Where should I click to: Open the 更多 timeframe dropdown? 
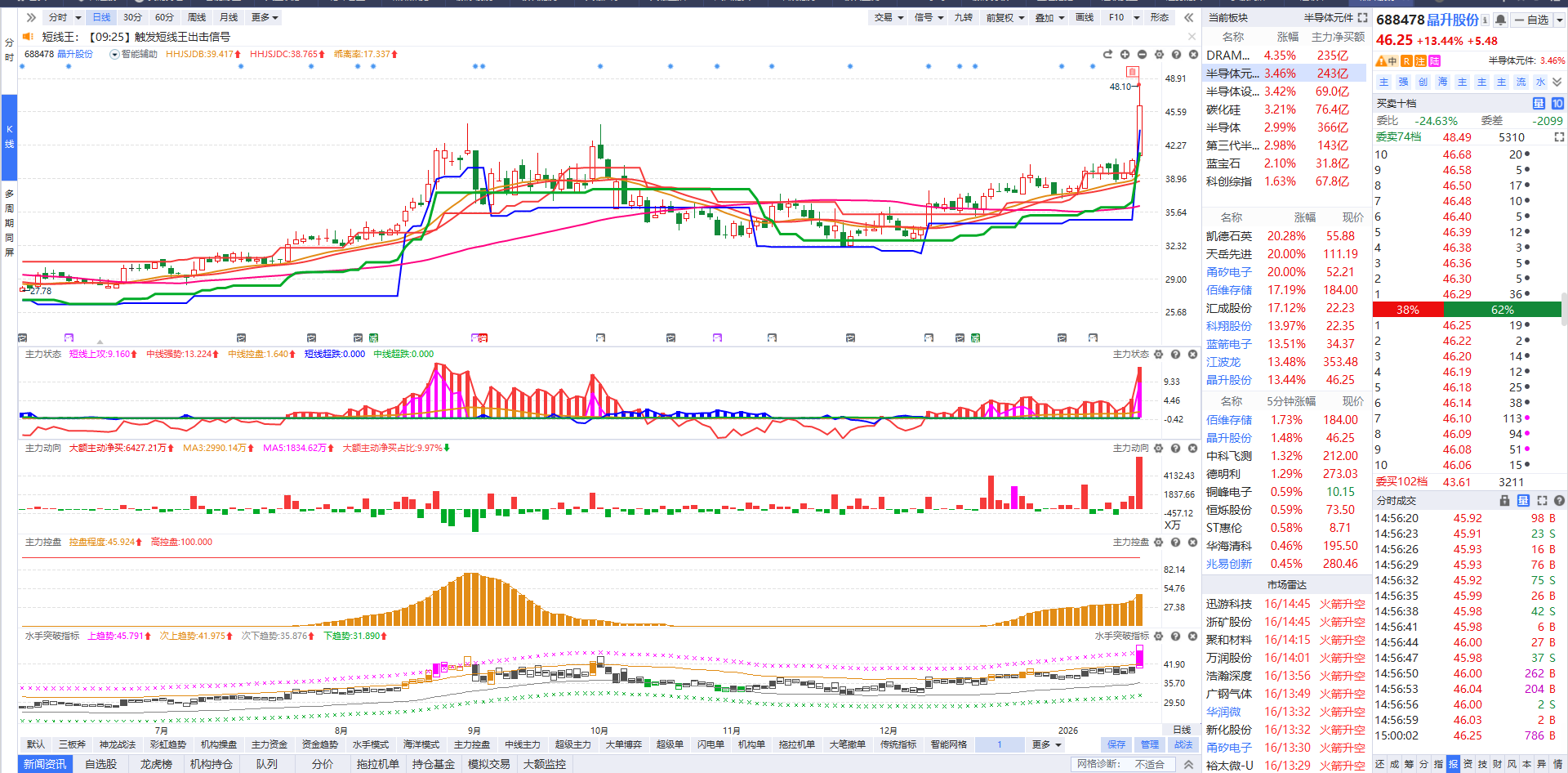[x=265, y=17]
